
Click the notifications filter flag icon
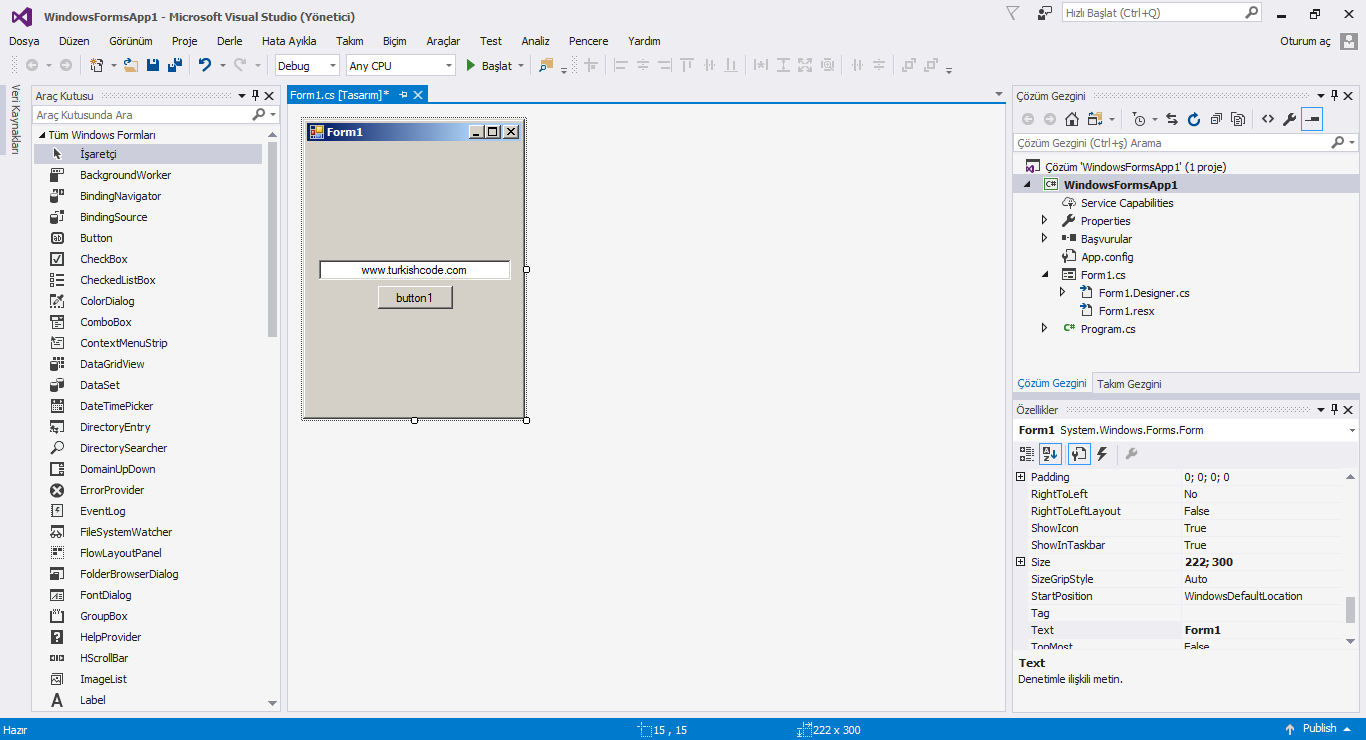(1012, 13)
